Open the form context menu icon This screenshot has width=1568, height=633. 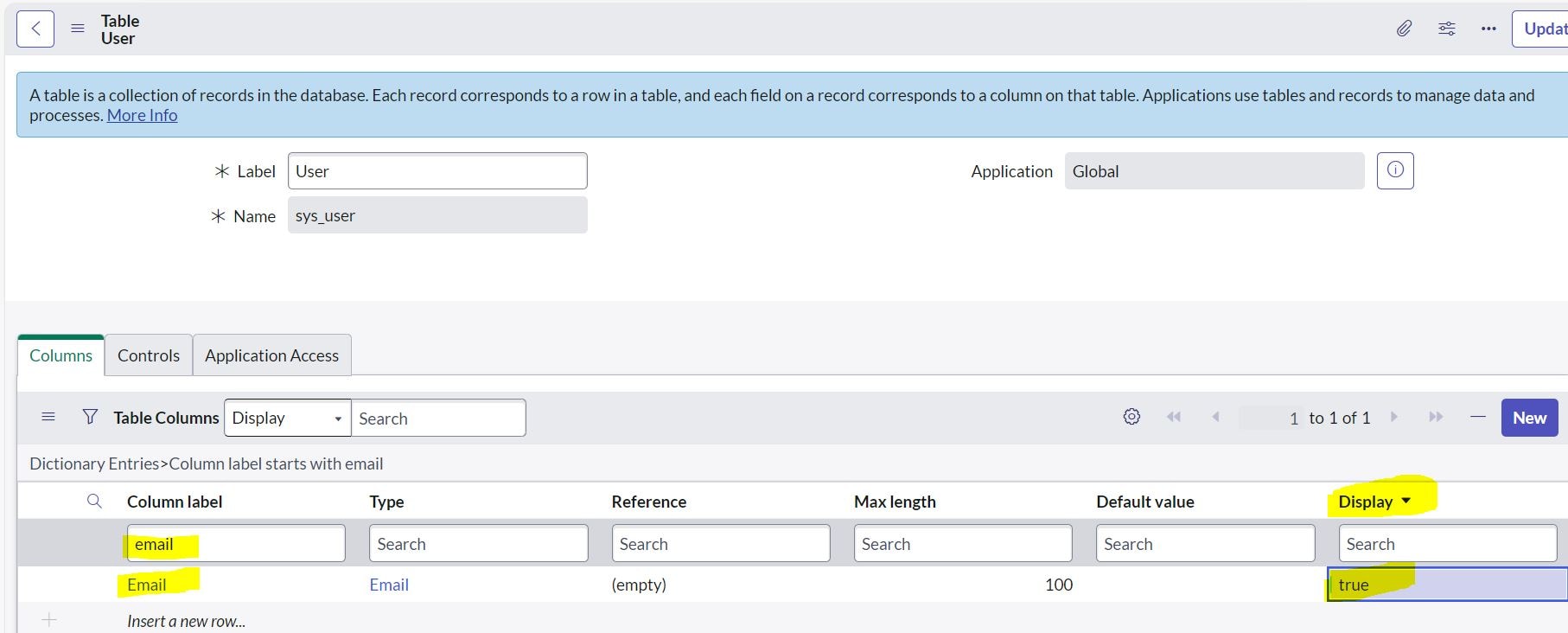click(x=78, y=29)
